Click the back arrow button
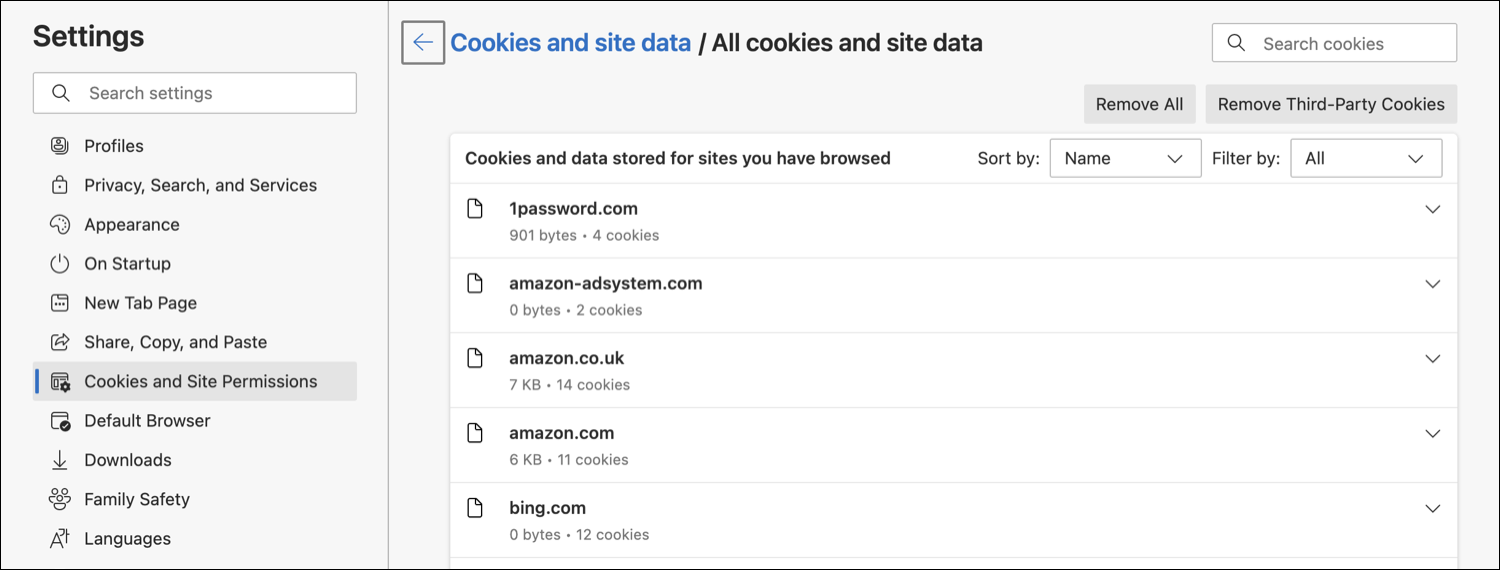1500x570 pixels. [423, 43]
